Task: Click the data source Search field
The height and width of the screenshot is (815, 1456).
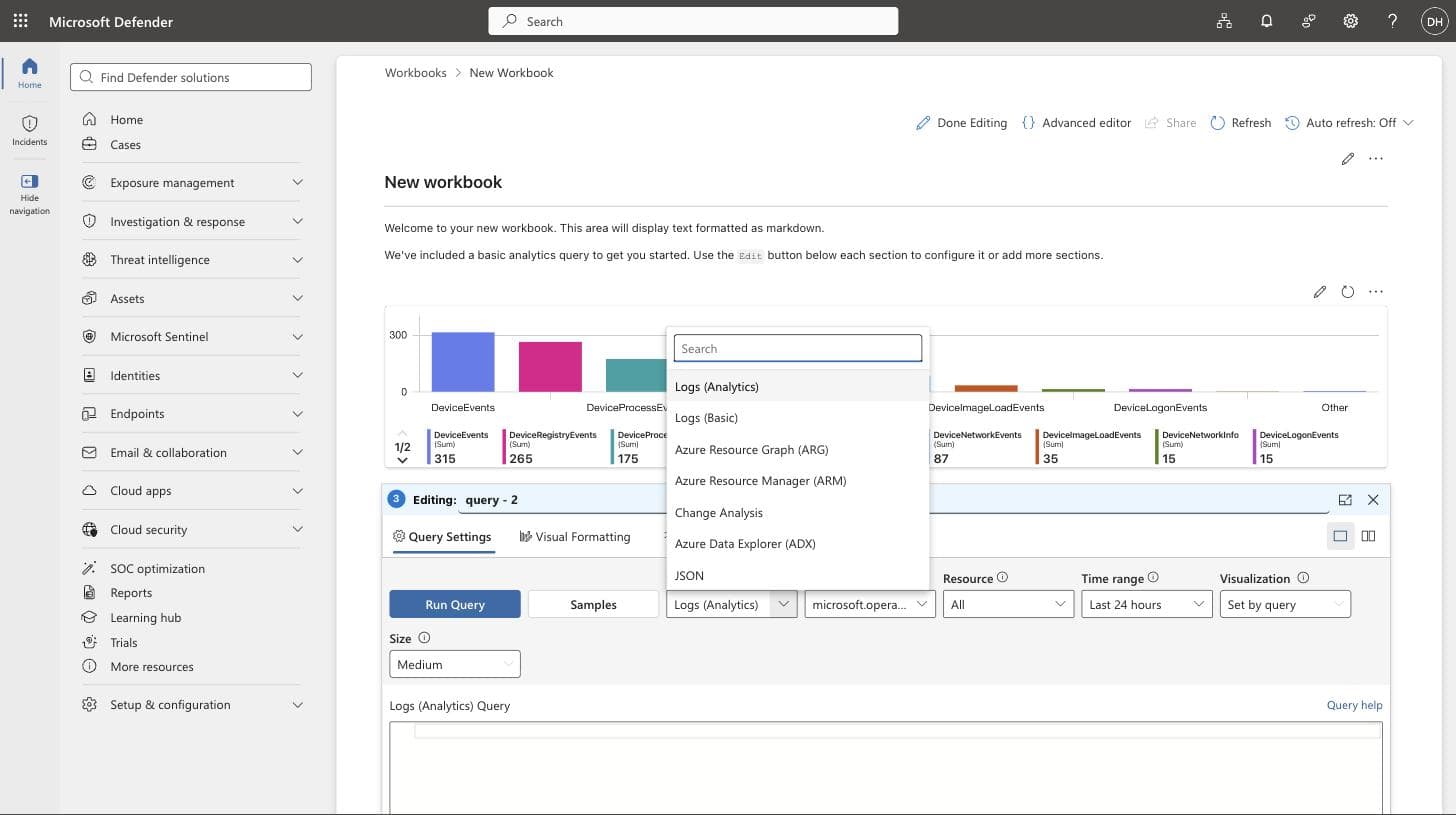Action: coord(798,348)
